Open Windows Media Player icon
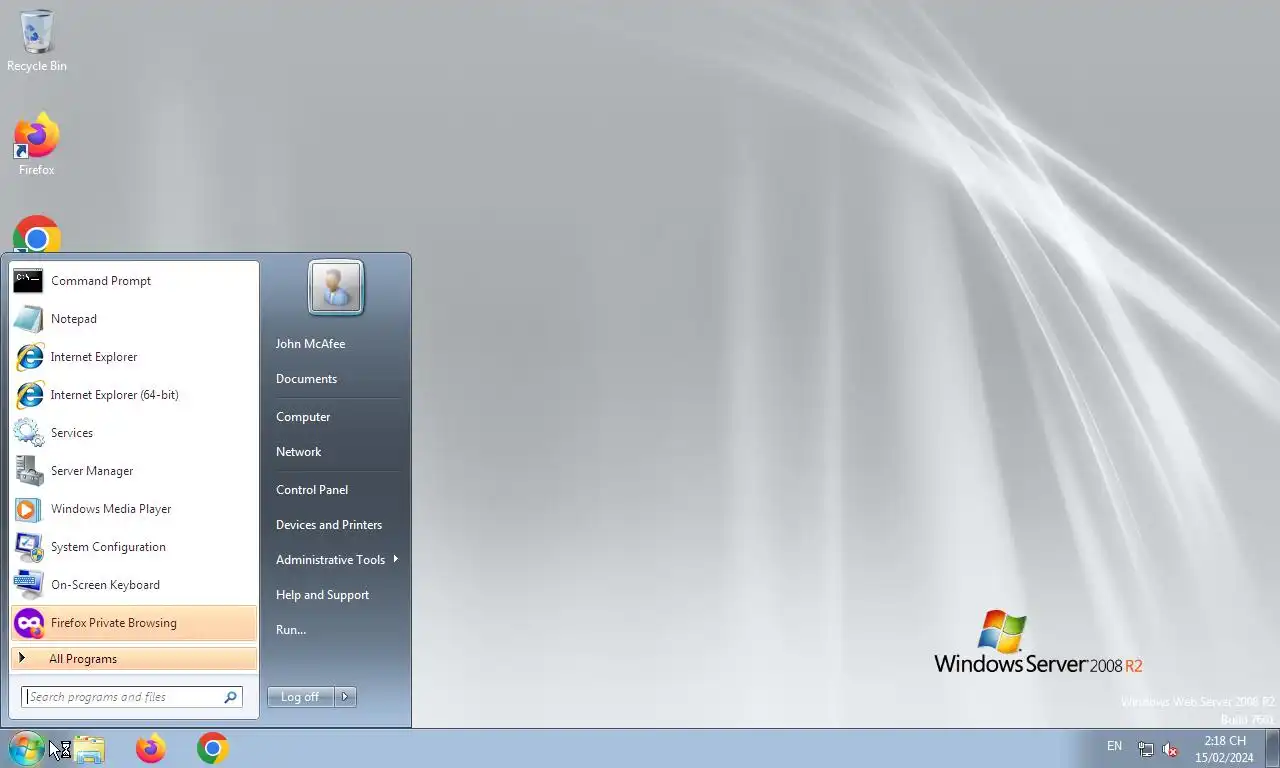Screen dimensions: 1280x768 [28, 509]
